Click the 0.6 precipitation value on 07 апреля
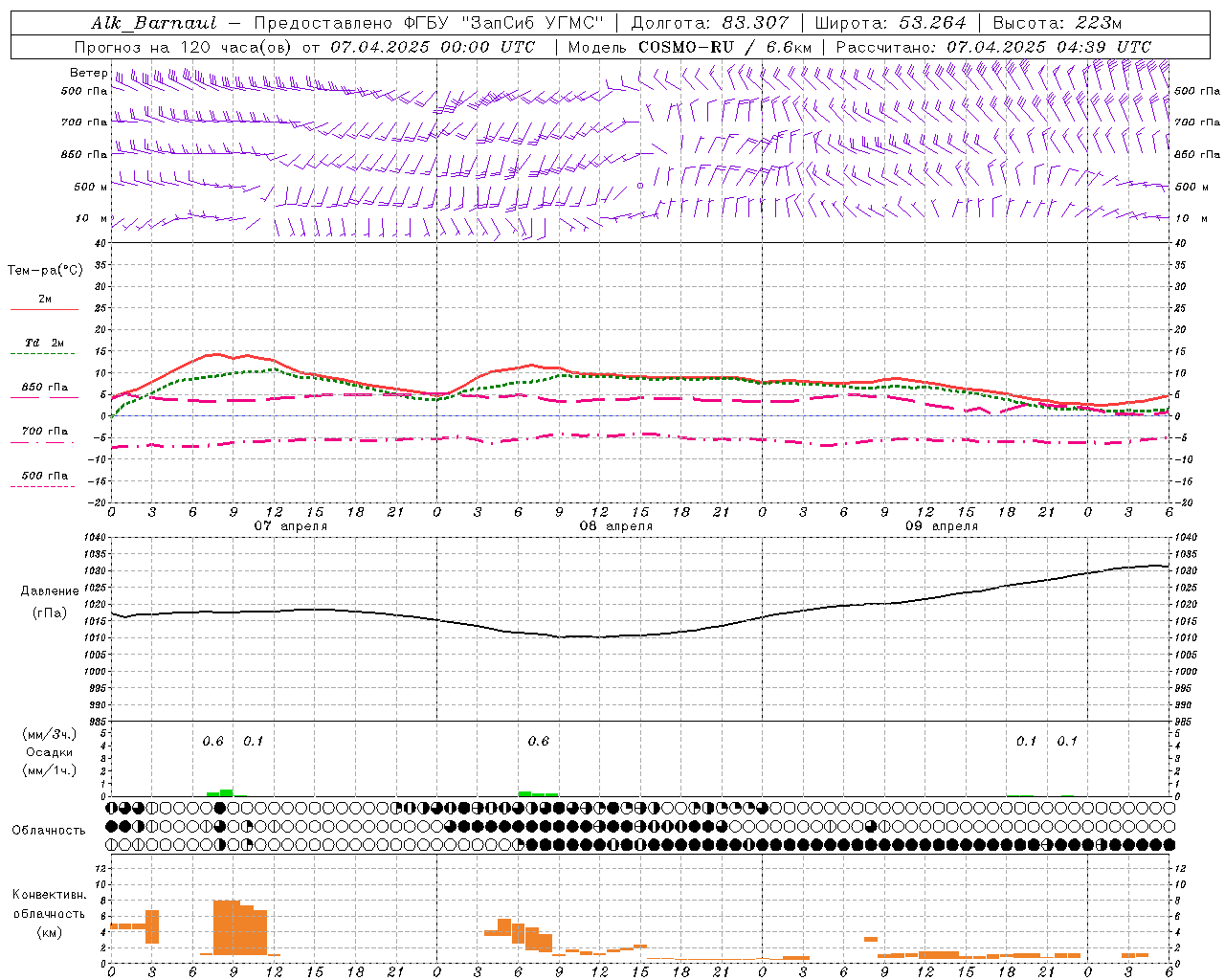The width and height of the screenshot is (1225, 980). [212, 742]
